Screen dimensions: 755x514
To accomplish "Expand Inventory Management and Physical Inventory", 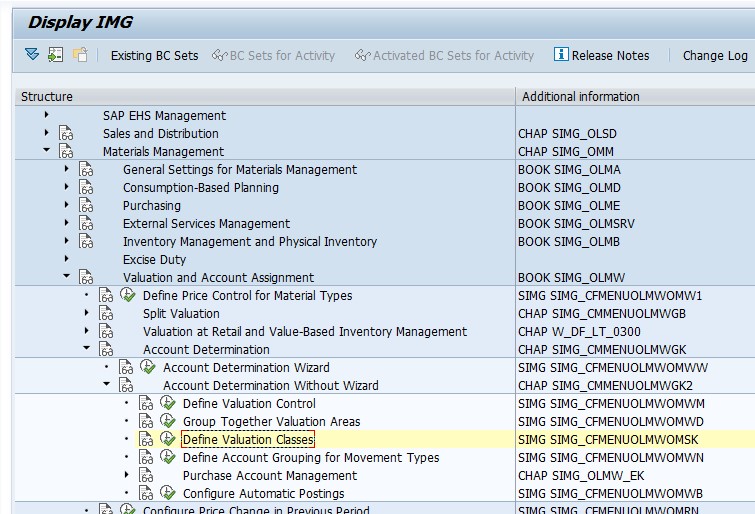I will coord(66,240).
